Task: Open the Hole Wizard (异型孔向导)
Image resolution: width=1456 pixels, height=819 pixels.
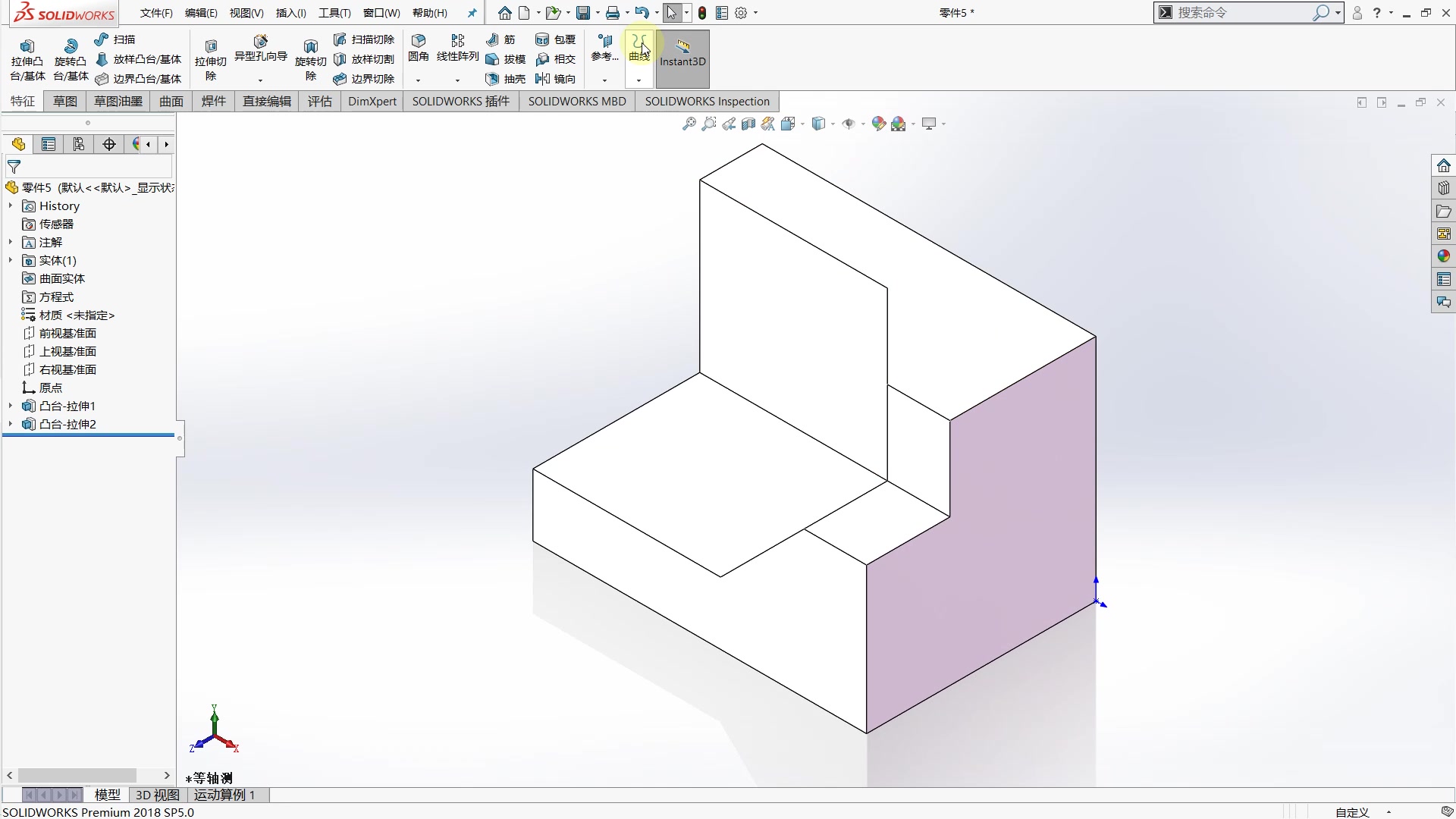Action: tap(260, 47)
